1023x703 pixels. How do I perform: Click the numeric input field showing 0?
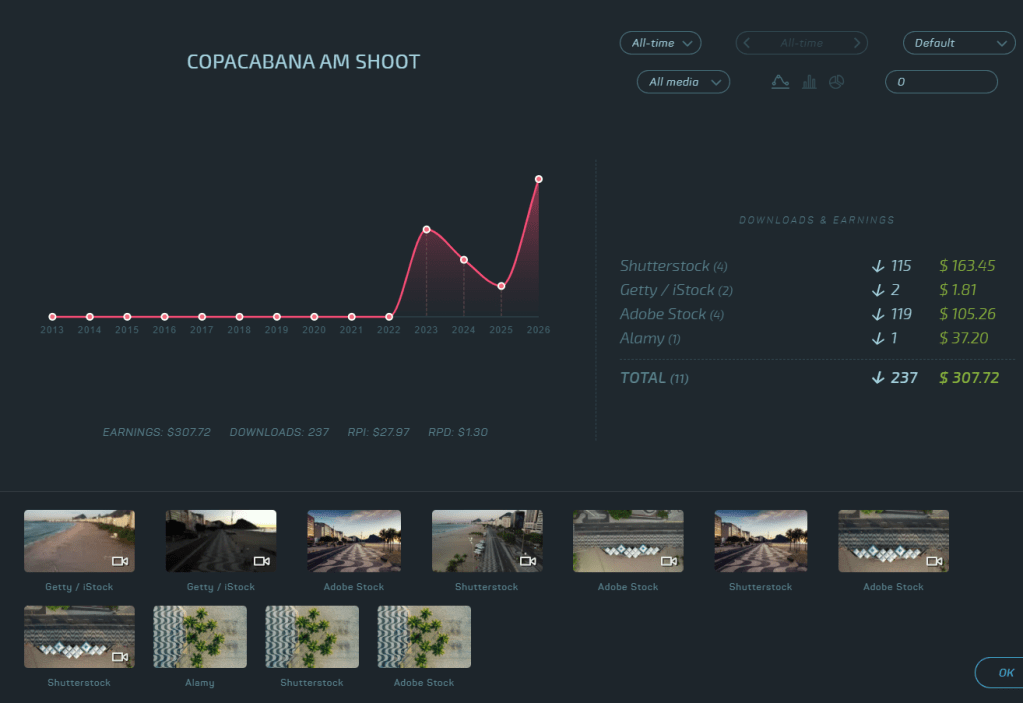[x=941, y=82]
